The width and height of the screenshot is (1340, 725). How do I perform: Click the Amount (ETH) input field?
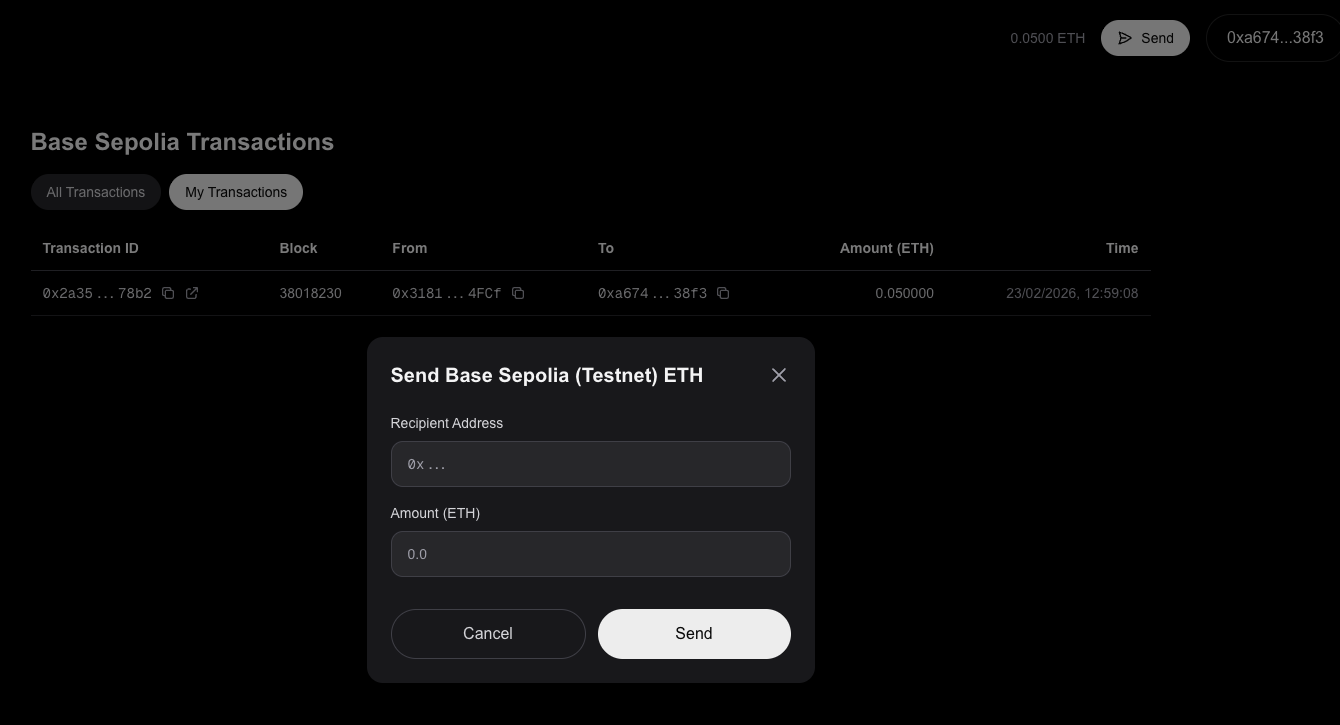(x=590, y=554)
